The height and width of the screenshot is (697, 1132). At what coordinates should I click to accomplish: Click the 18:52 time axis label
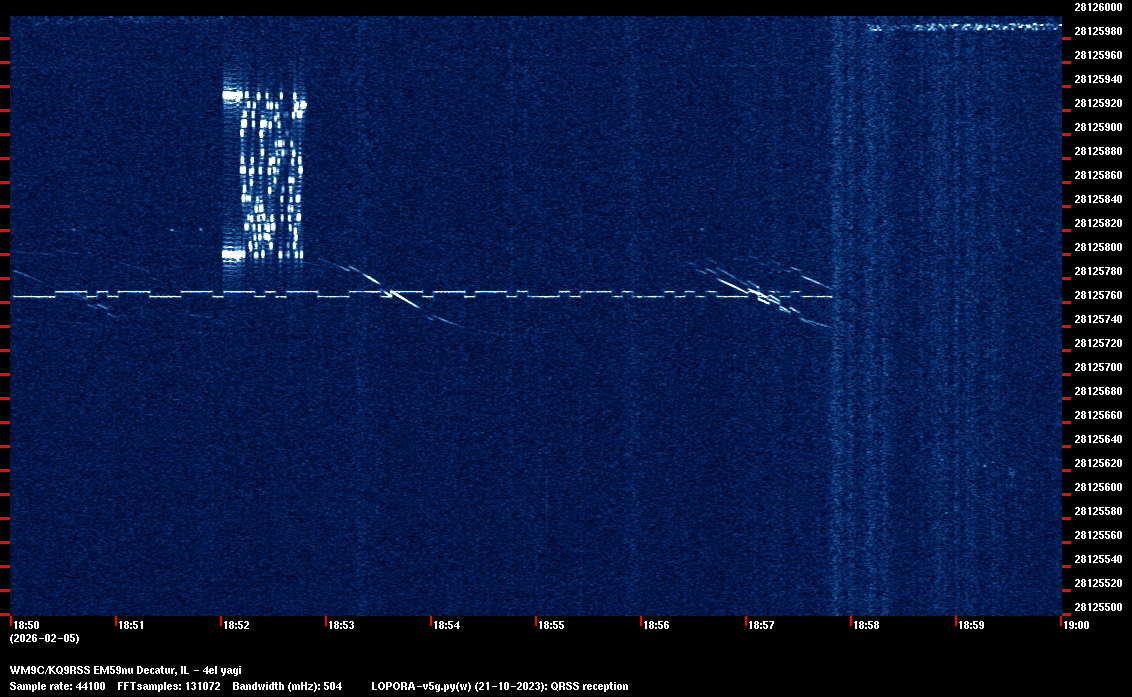(x=236, y=626)
